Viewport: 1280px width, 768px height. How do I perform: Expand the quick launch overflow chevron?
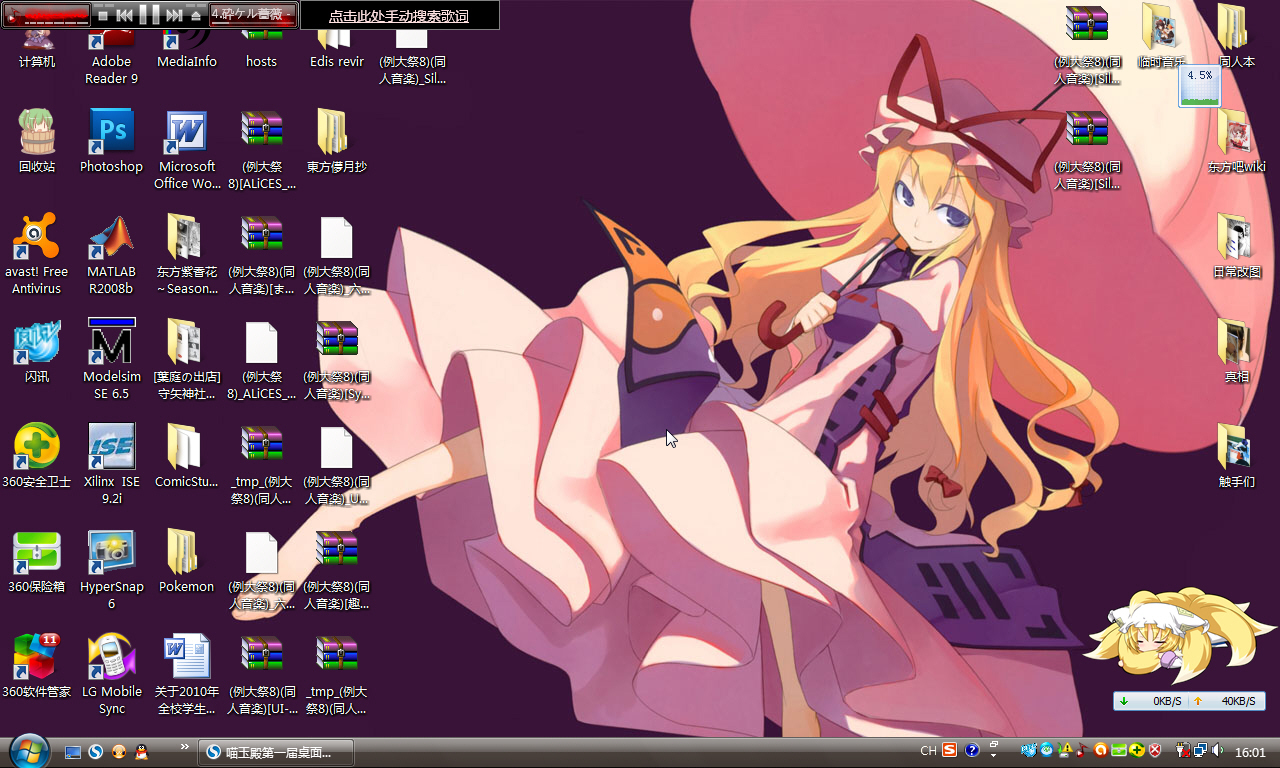pyautogui.click(x=184, y=747)
